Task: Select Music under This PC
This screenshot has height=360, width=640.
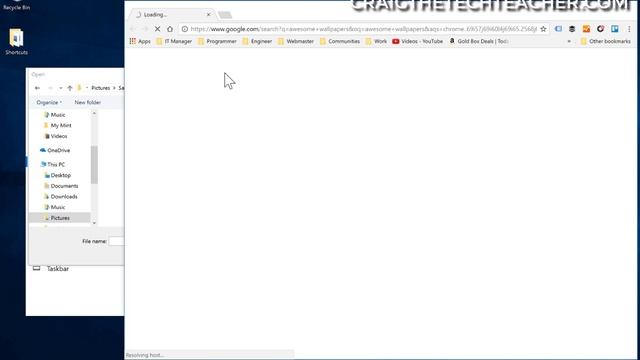Action: [55, 207]
